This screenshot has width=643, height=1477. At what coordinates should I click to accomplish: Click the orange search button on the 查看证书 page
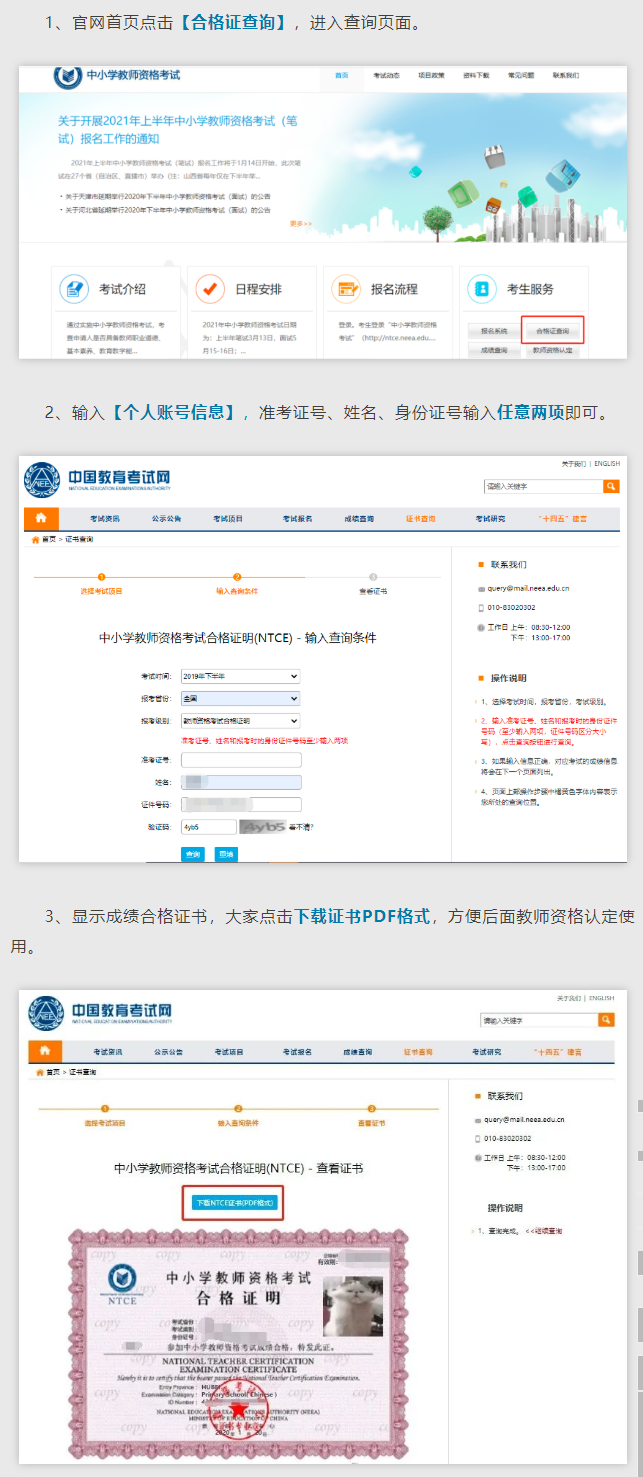(x=606, y=1020)
